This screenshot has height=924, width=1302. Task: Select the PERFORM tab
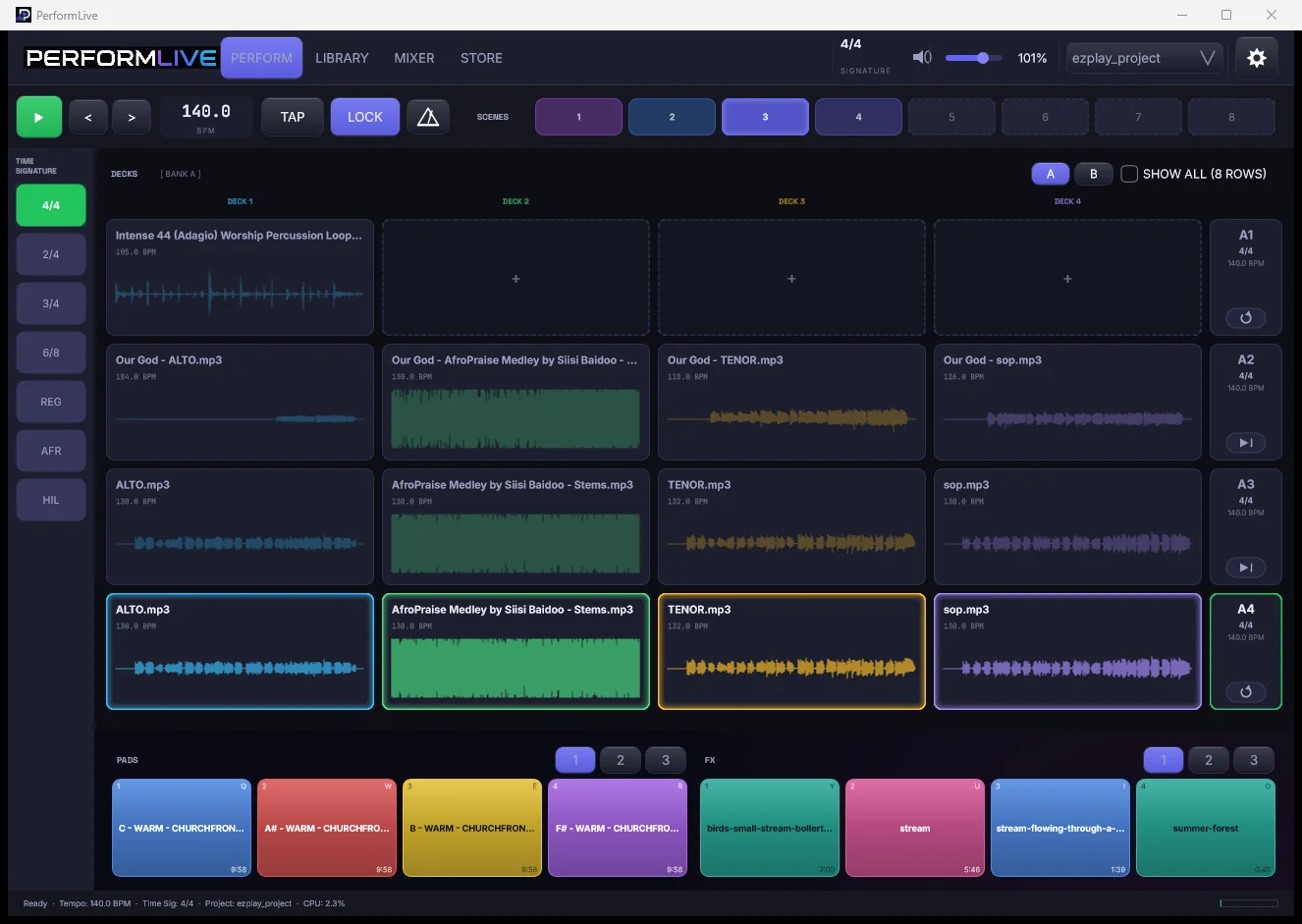click(261, 58)
